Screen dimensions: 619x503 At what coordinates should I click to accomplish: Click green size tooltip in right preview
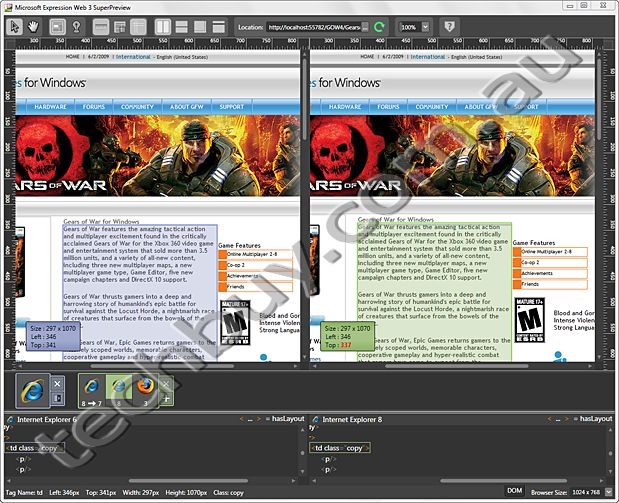[x=347, y=336]
